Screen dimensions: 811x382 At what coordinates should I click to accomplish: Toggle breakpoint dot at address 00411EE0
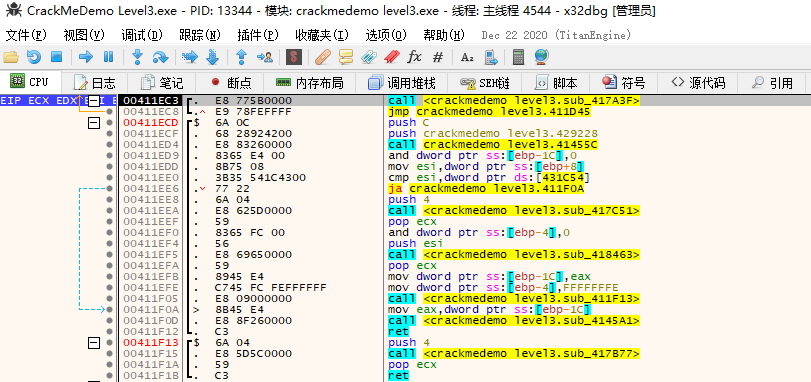click(109, 177)
